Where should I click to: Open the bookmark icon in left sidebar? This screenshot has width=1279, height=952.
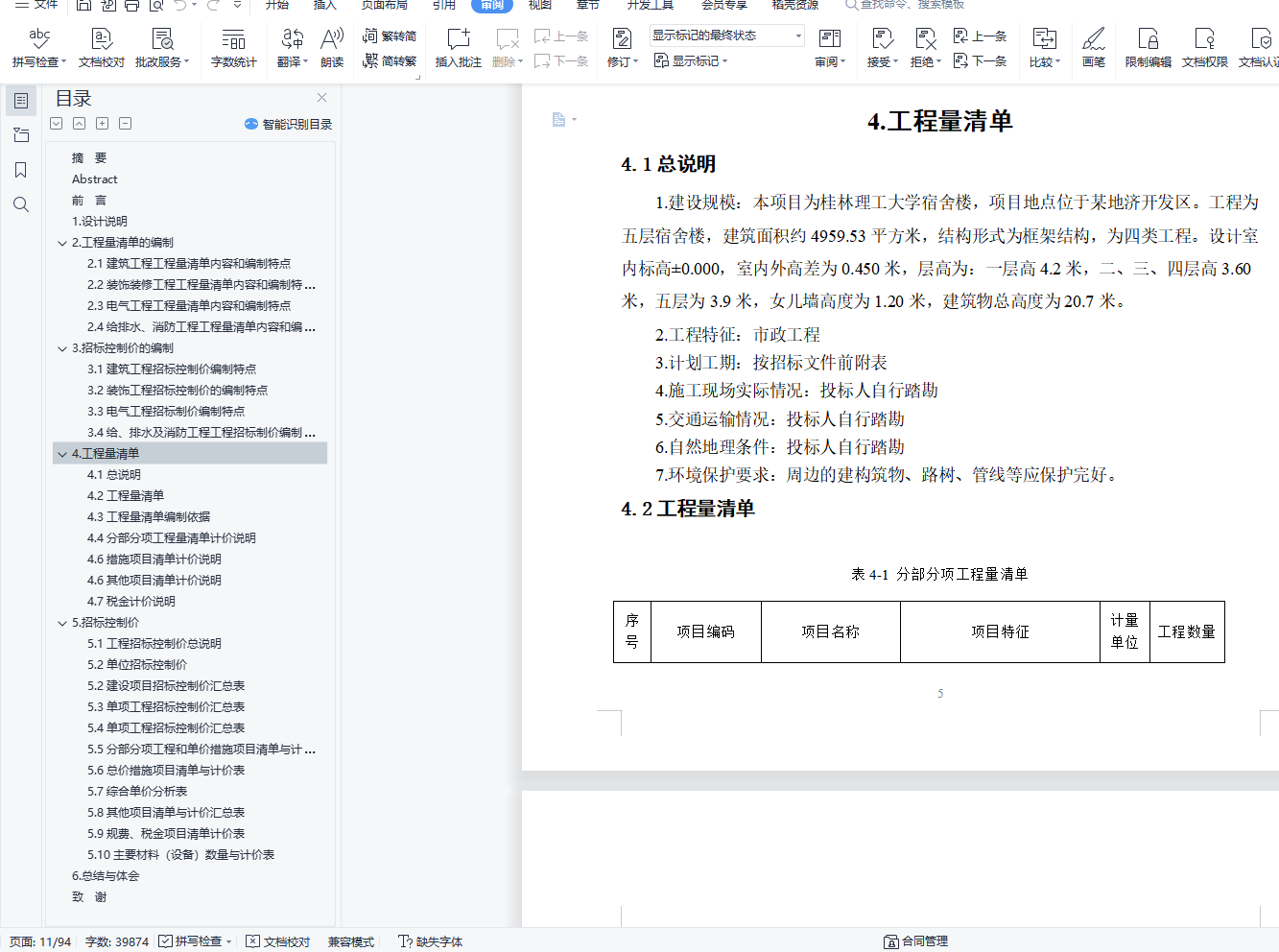tap(21, 170)
